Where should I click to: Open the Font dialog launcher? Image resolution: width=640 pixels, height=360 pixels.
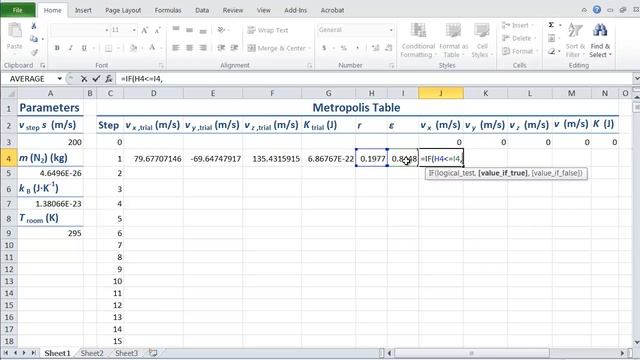pyautogui.click(x=161, y=65)
